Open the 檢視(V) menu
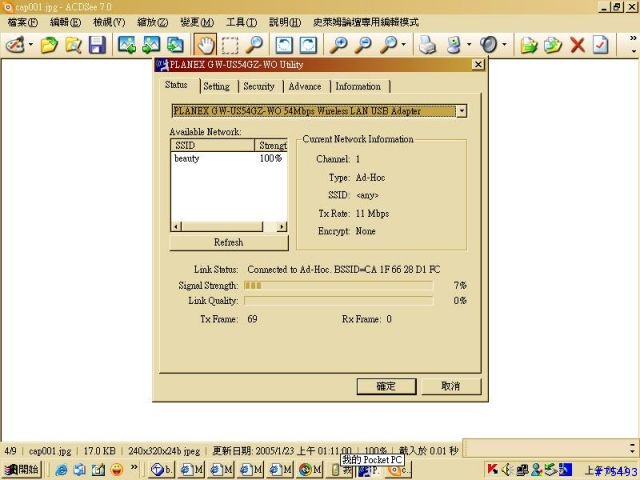The height and width of the screenshot is (480, 640). (x=109, y=22)
